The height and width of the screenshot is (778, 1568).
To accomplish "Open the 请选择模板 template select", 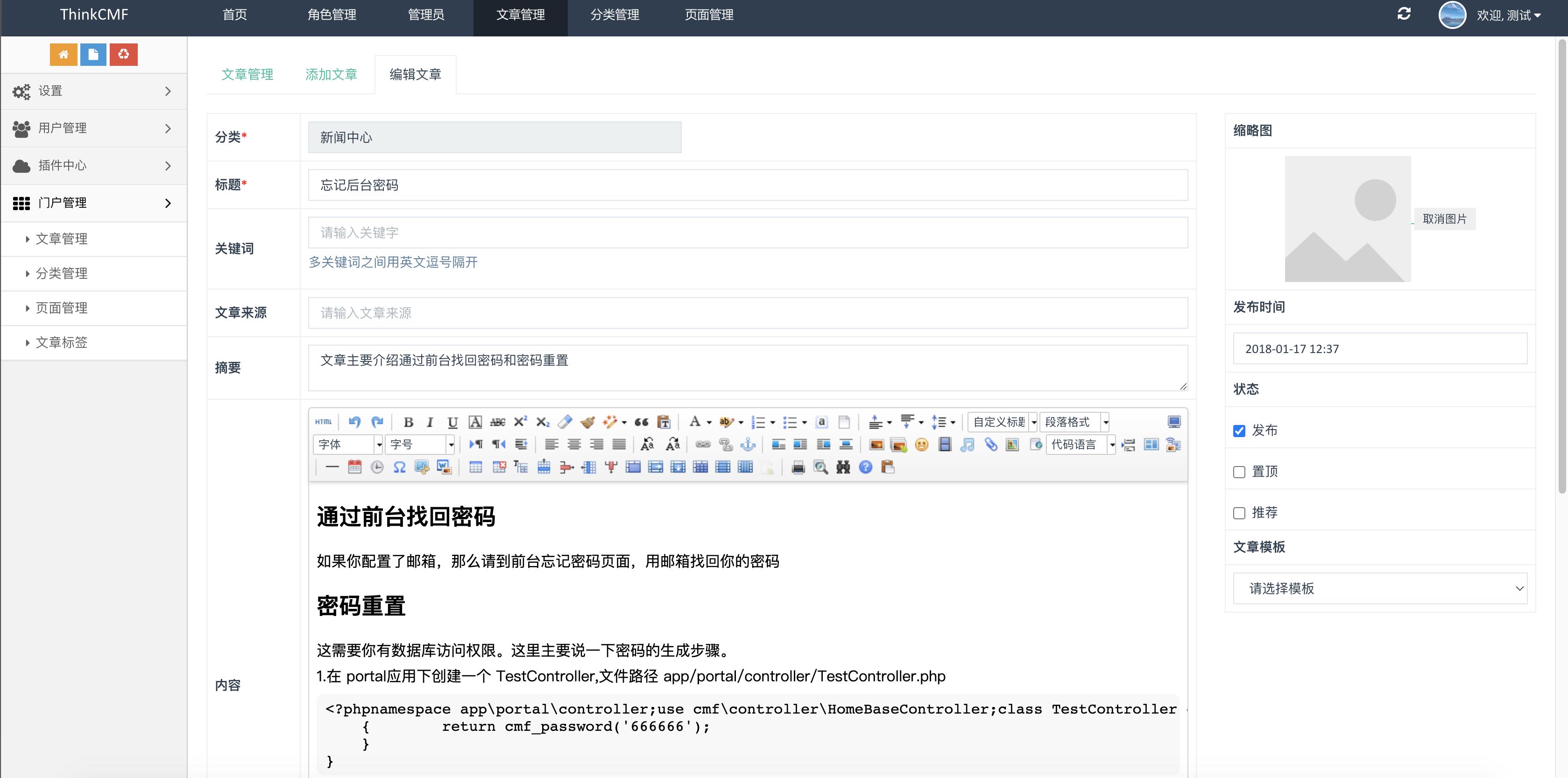I will (x=1380, y=588).
